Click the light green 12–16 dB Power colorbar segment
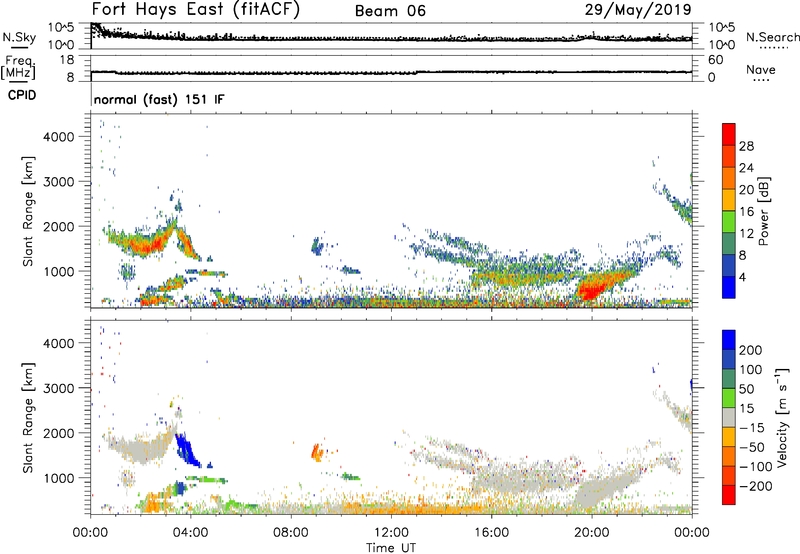 click(x=729, y=222)
